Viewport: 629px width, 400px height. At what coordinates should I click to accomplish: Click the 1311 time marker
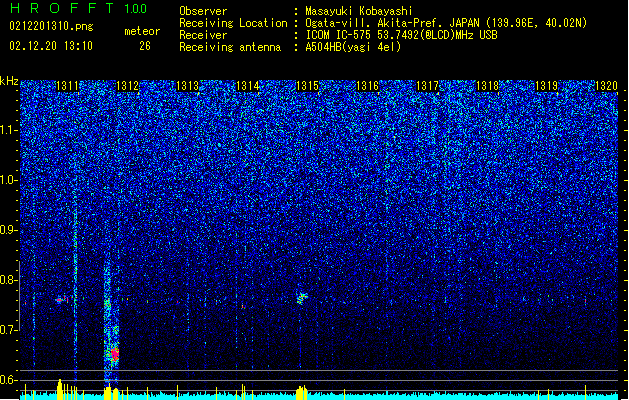coord(67,86)
